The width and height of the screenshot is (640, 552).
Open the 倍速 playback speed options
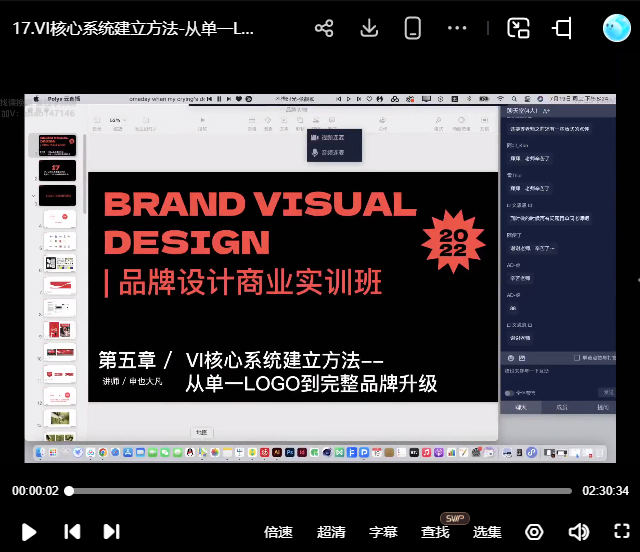click(278, 532)
